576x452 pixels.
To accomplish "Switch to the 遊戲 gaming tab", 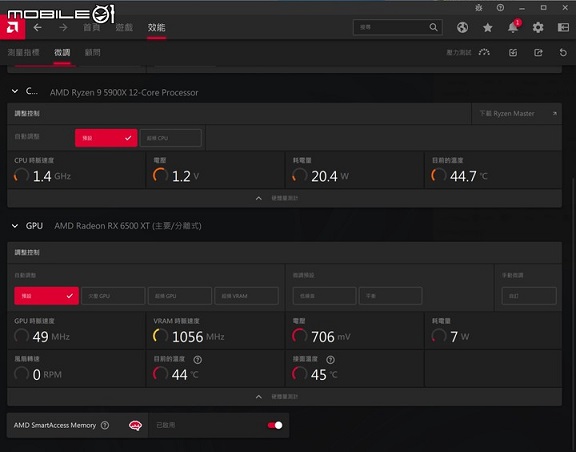I will click(124, 28).
